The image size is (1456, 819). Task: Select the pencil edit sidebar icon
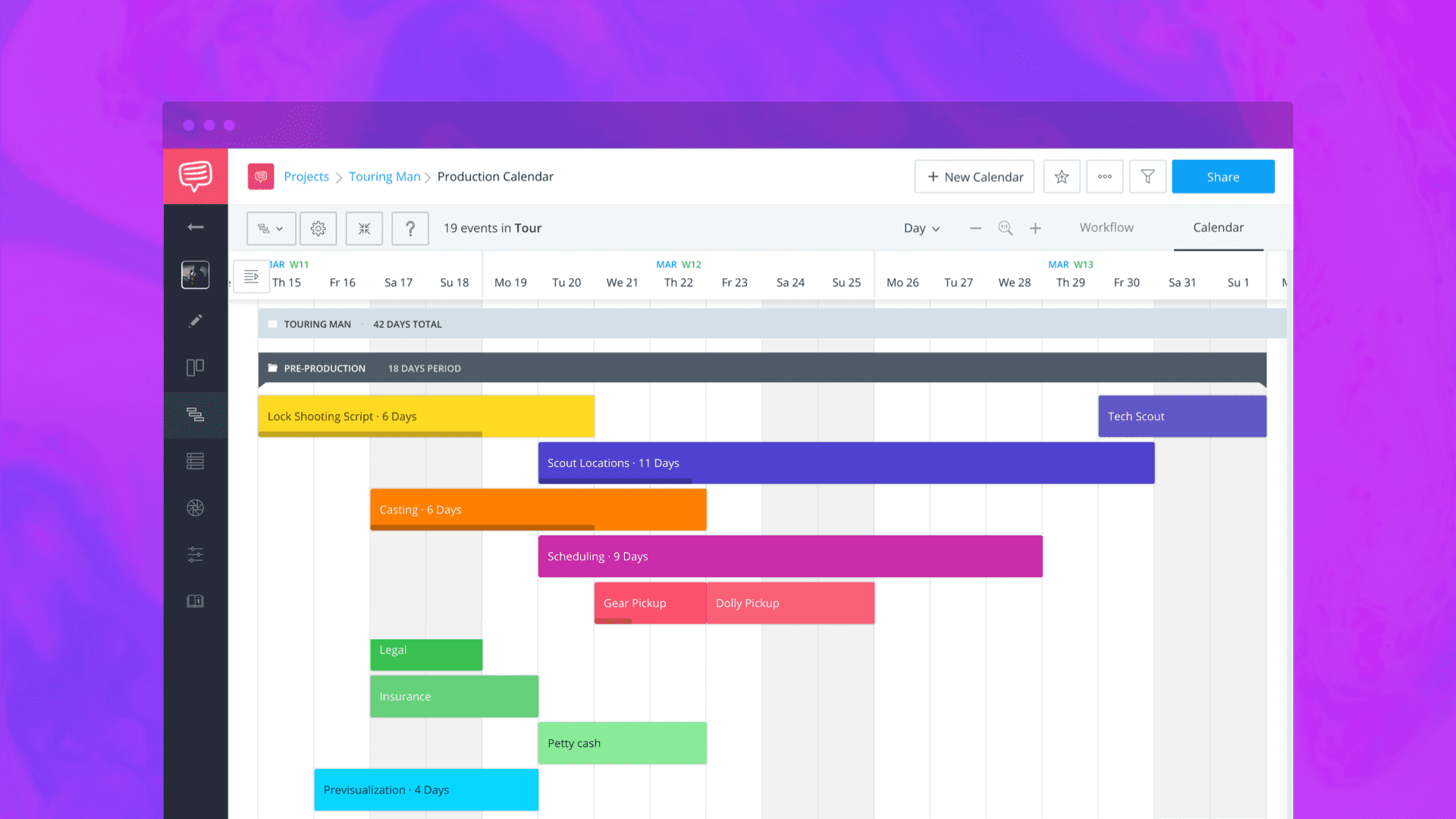click(x=196, y=321)
